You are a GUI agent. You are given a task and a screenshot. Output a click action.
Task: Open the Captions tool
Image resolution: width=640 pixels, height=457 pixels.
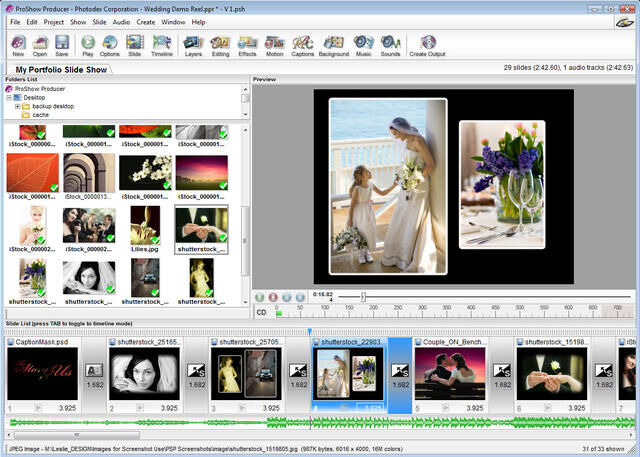tap(302, 43)
